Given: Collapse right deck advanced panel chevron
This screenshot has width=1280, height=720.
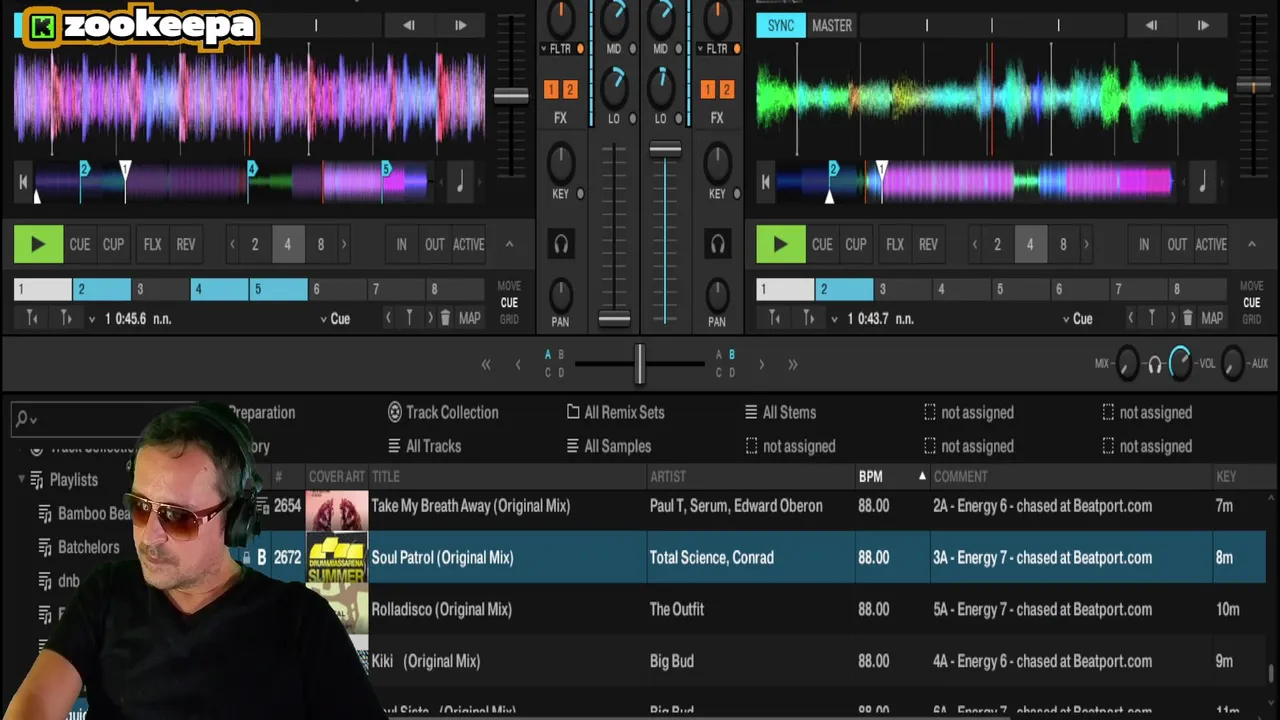Looking at the screenshot, I should pyautogui.click(x=1251, y=244).
